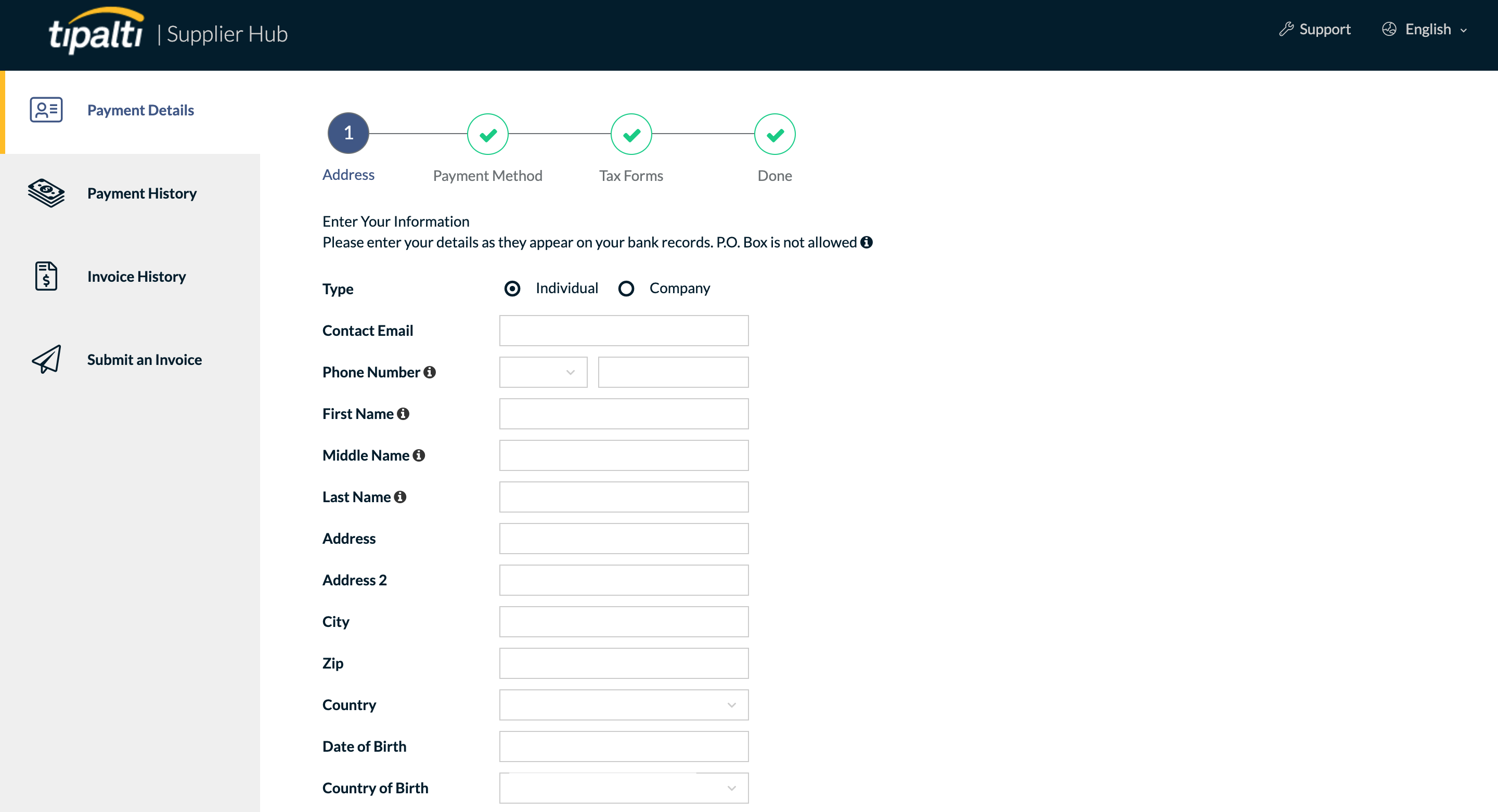Click the info icon beside Middle Name

[x=419, y=455]
